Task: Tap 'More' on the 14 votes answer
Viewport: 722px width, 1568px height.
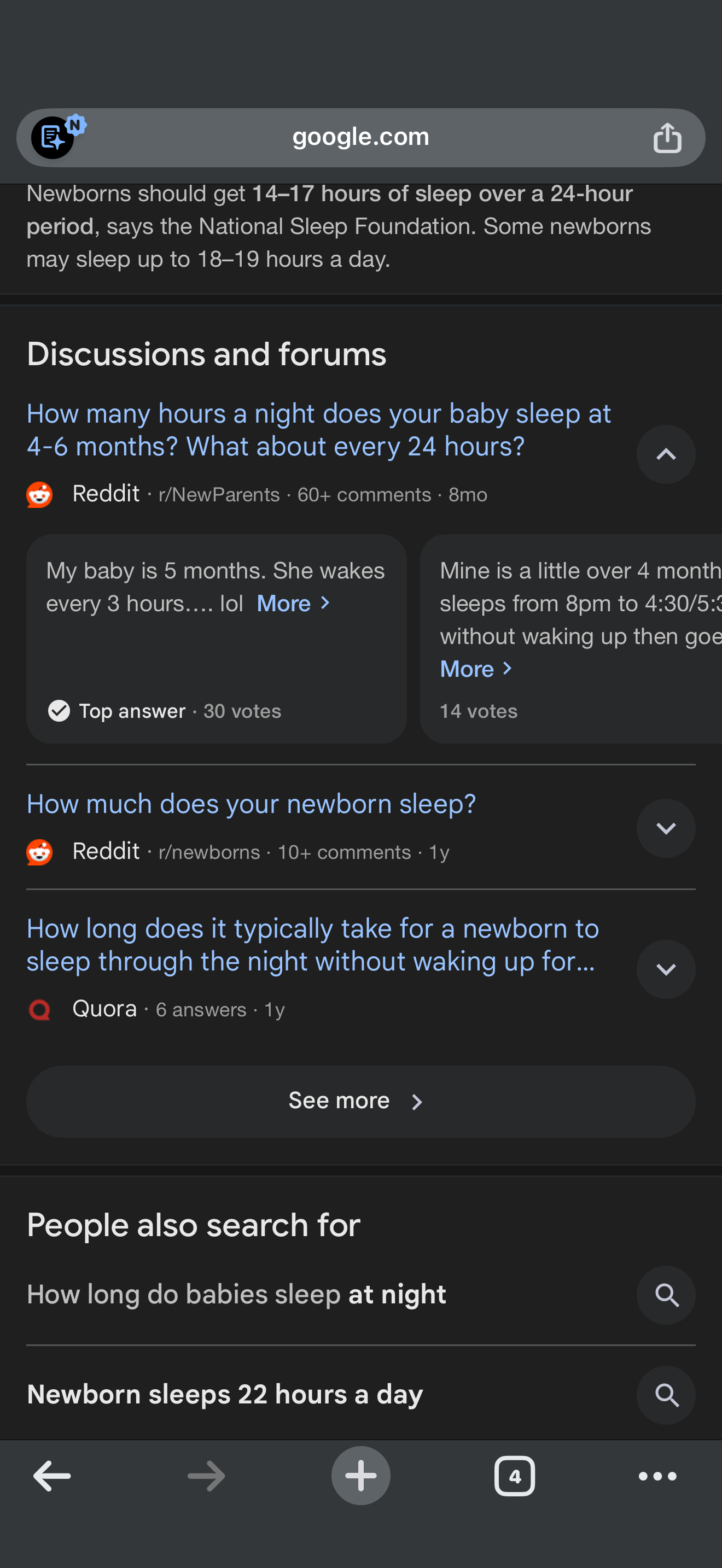Action: [475, 669]
